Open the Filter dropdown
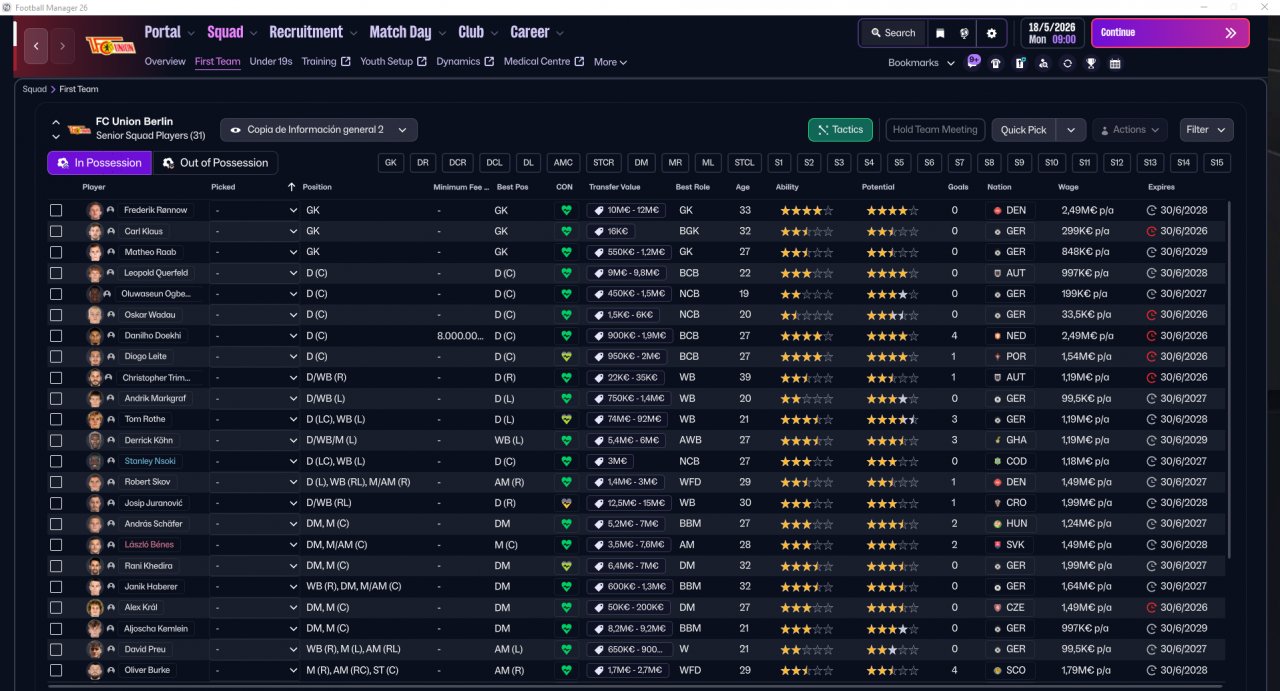Viewport: 1280px width, 691px height. (x=1206, y=130)
